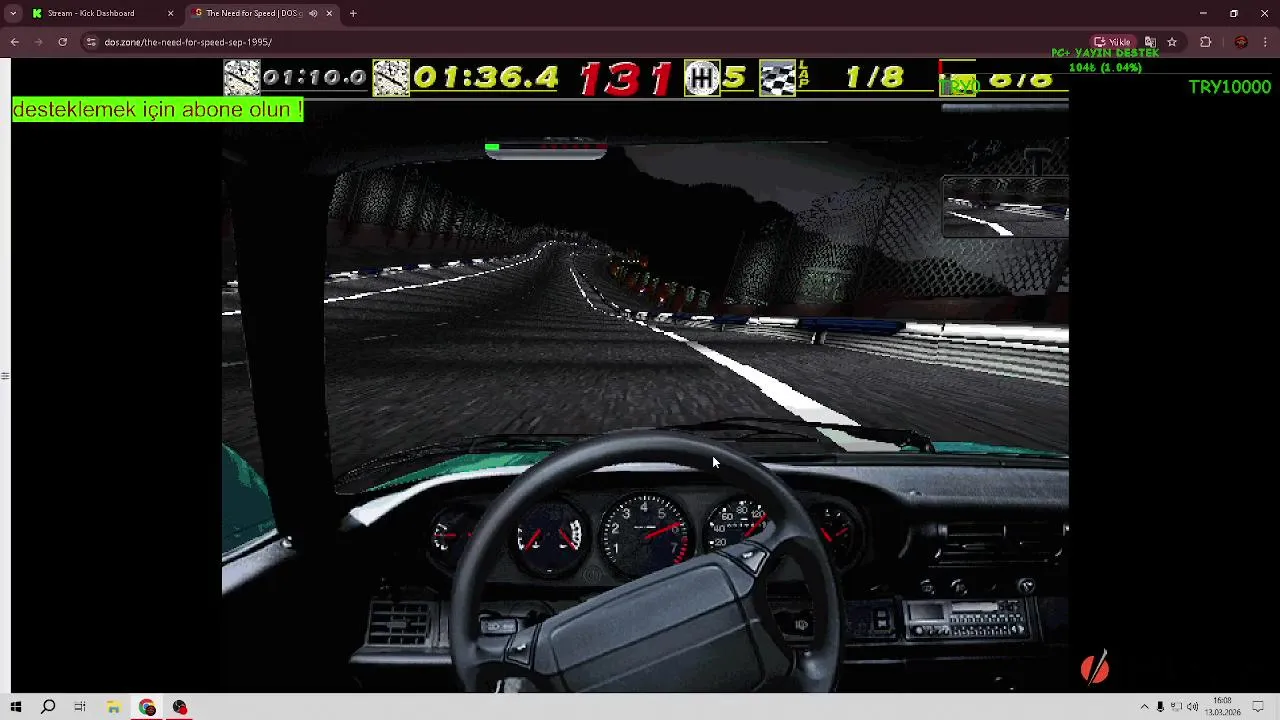Click the race progress bar above windshield
Image resolution: width=1280 pixels, height=720 pixels.
pos(545,150)
